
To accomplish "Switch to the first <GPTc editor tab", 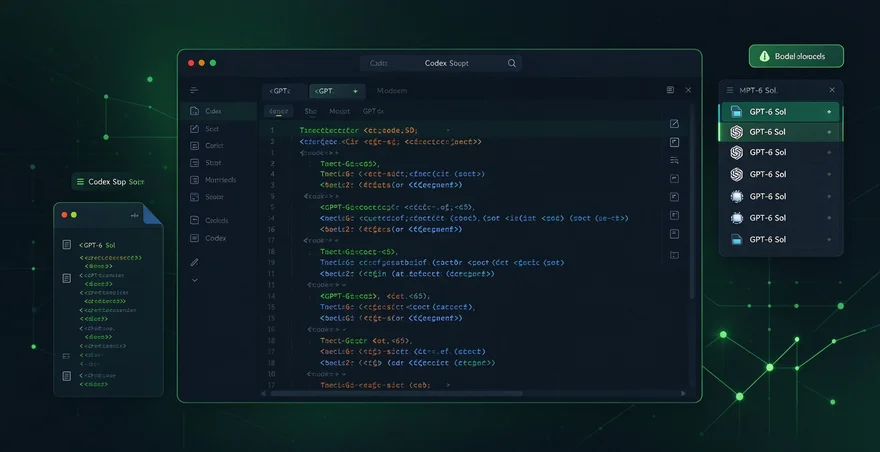I will click(x=284, y=91).
